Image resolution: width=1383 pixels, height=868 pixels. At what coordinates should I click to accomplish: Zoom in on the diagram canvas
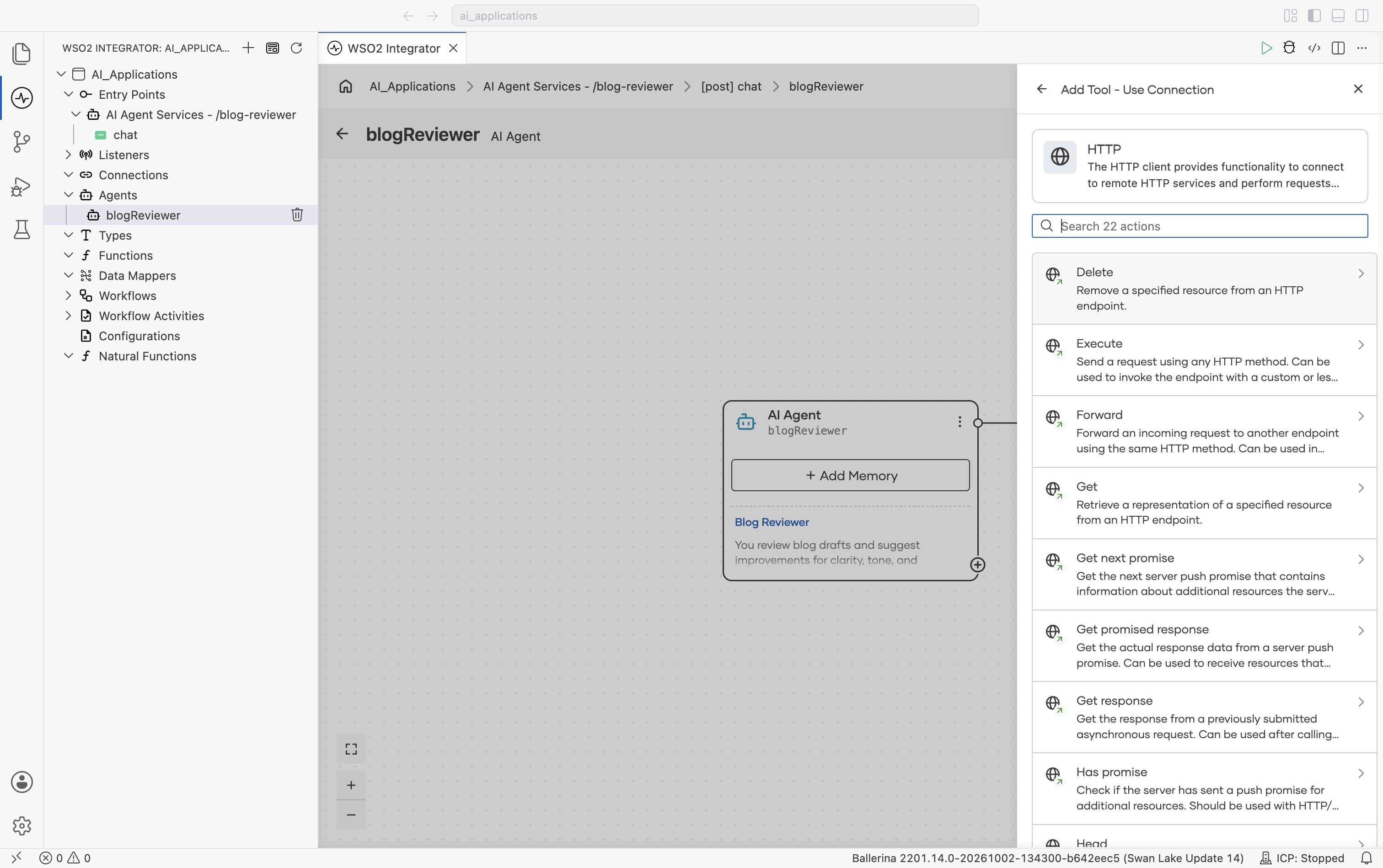point(351,785)
